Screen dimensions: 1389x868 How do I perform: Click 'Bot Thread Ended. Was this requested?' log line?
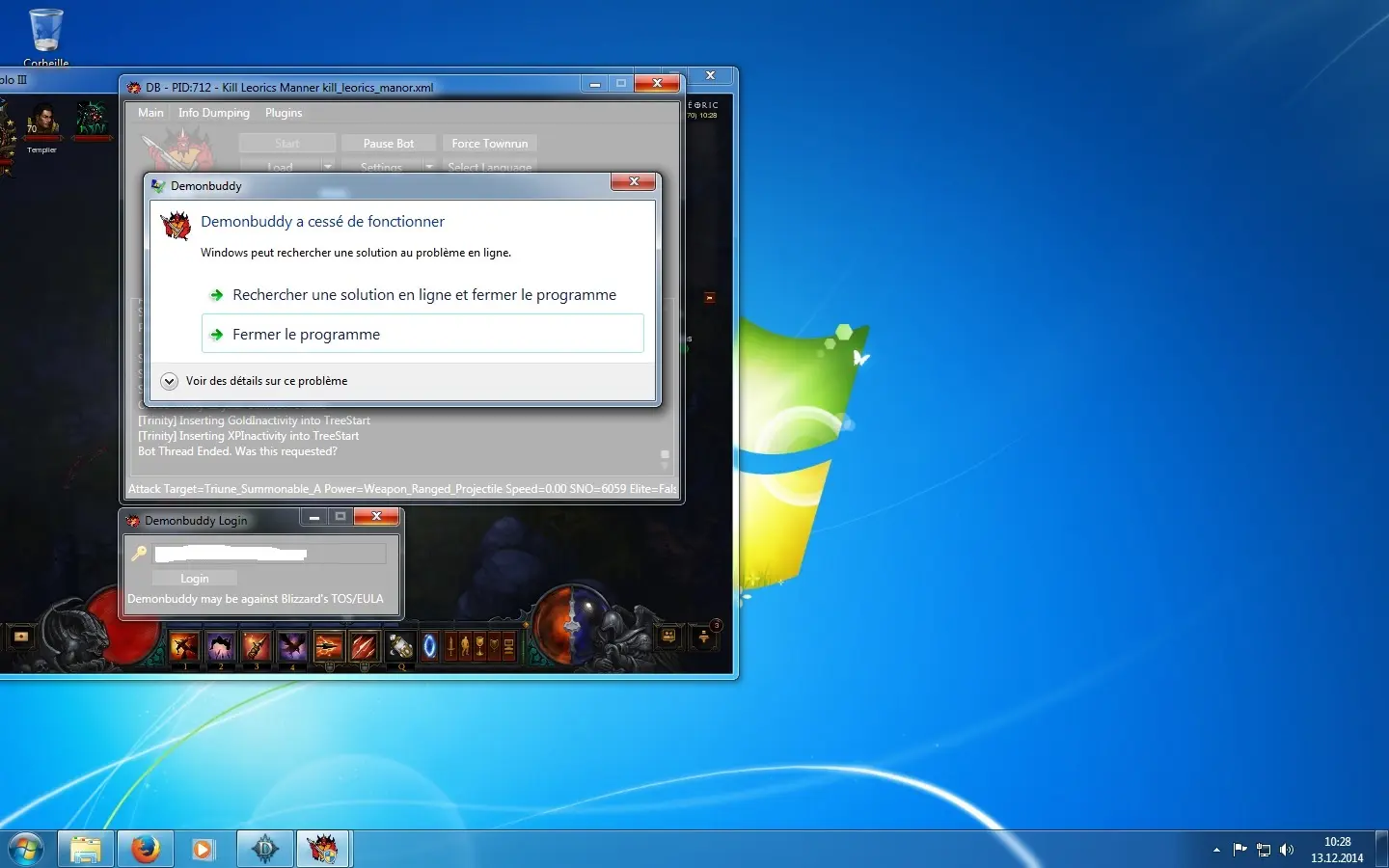point(237,451)
